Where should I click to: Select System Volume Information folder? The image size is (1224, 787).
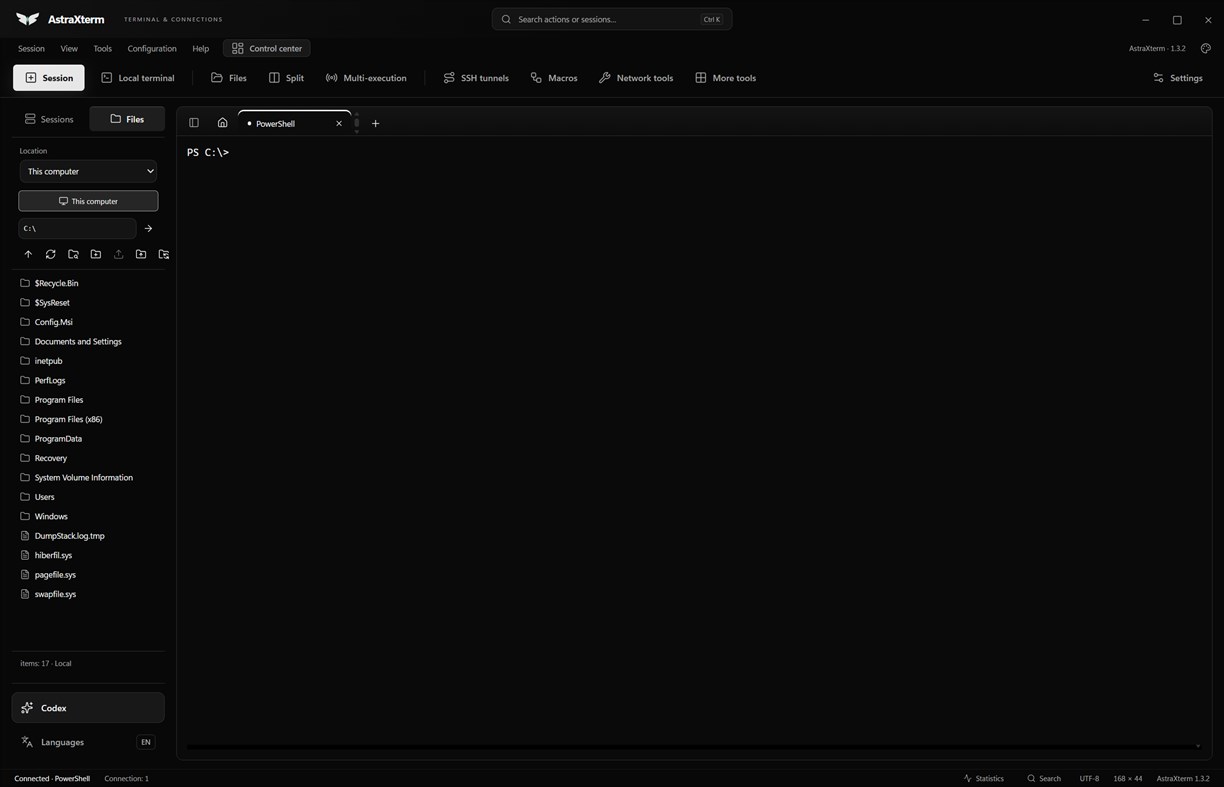(88, 477)
